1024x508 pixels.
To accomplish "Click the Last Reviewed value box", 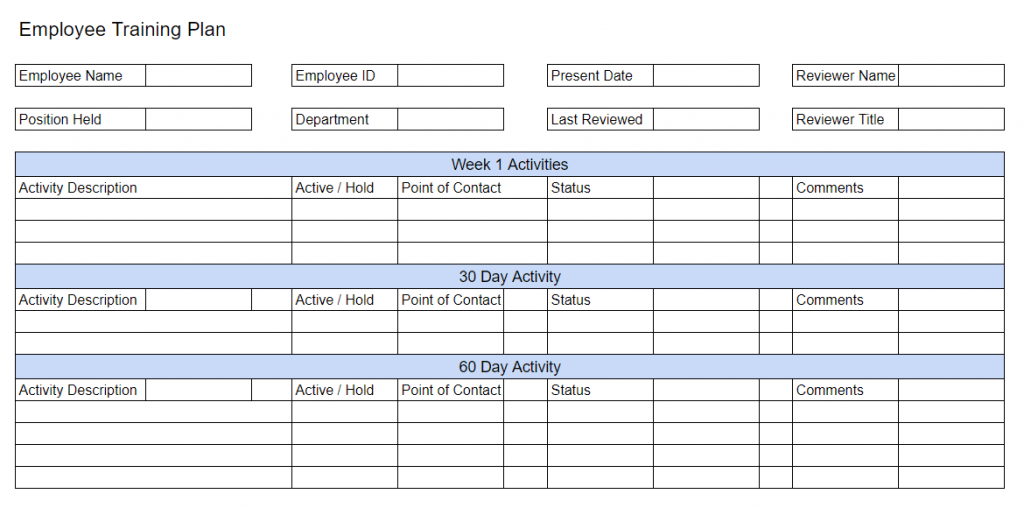I will tap(706, 120).
